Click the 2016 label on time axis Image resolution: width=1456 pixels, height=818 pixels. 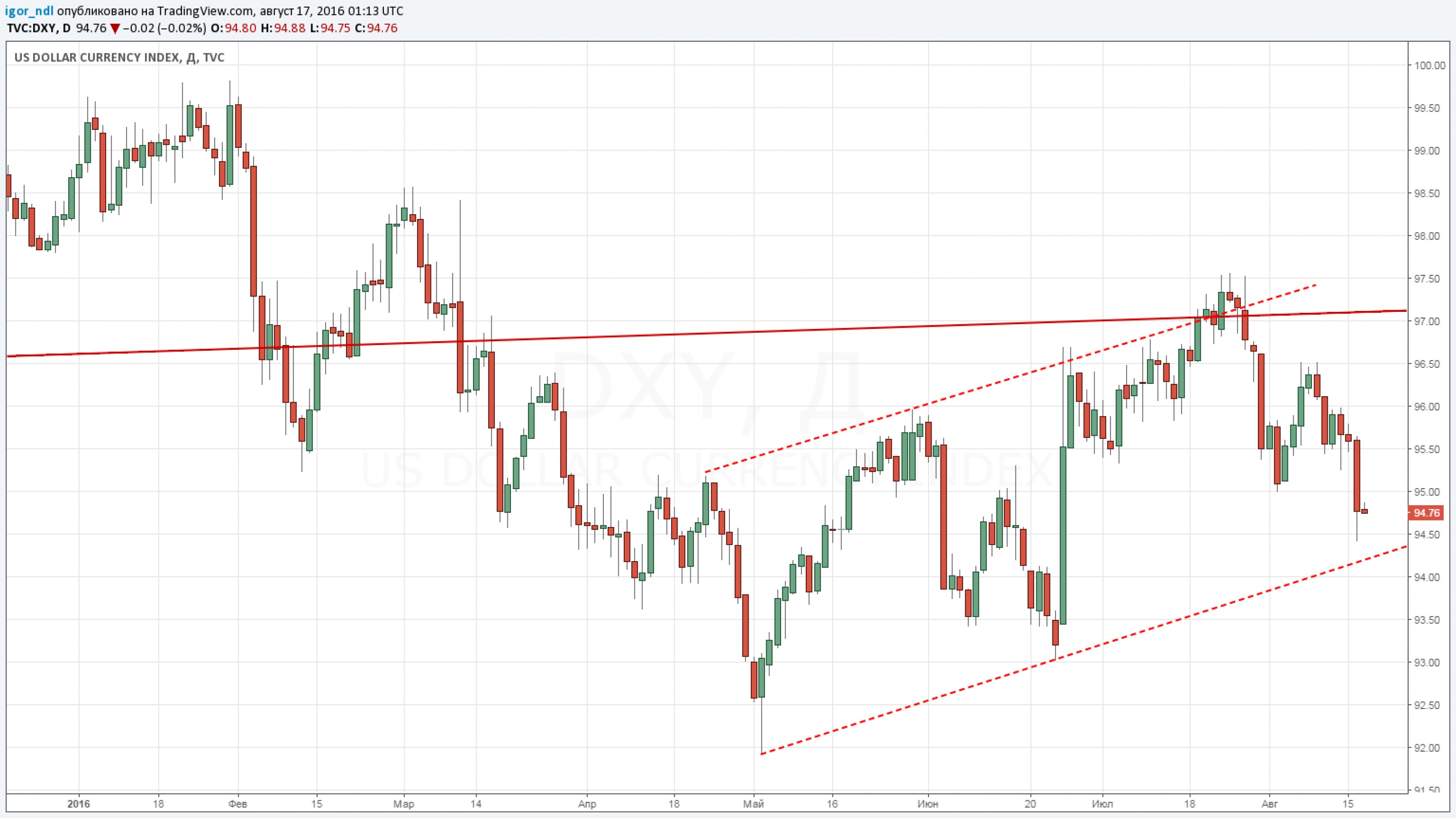[x=78, y=804]
